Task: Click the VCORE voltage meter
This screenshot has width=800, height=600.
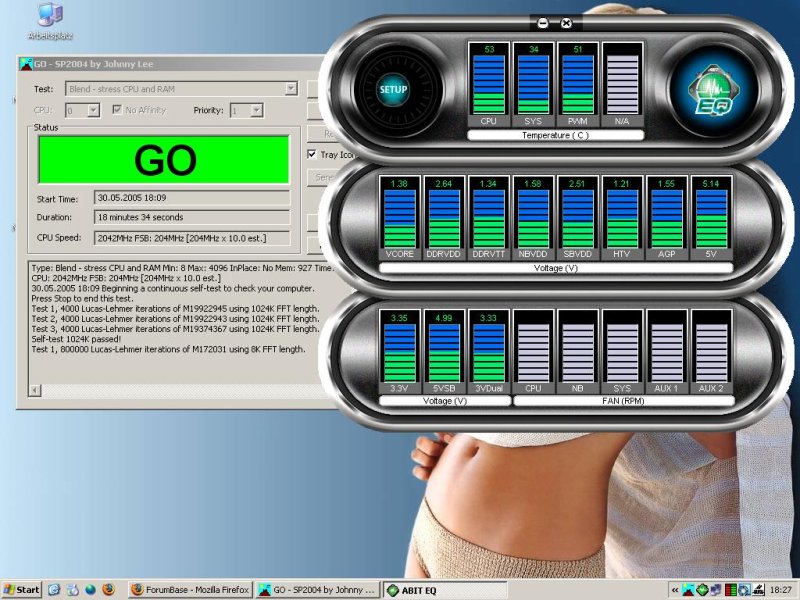Action: coord(399,218)
